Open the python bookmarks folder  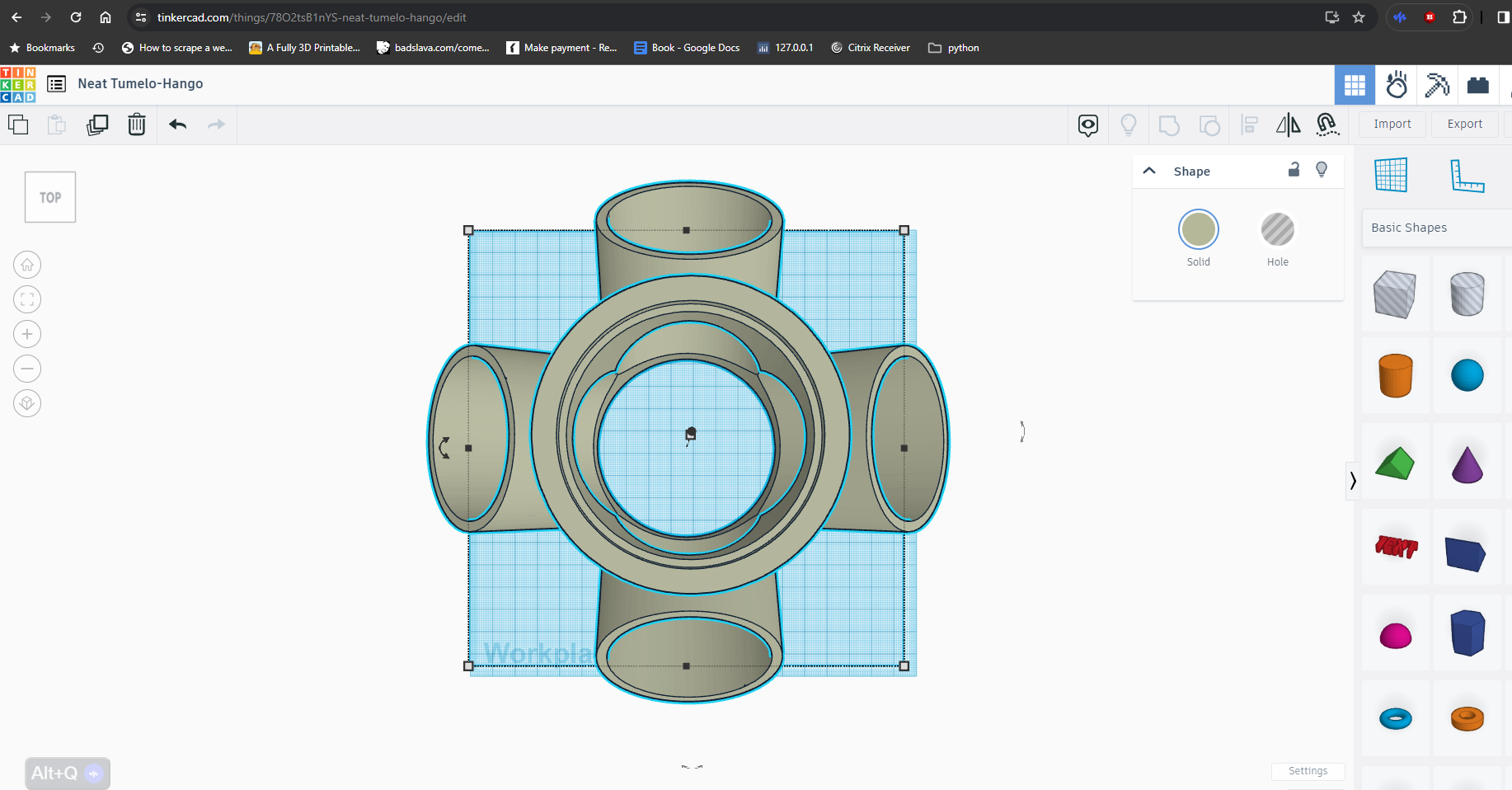[953, 48]
